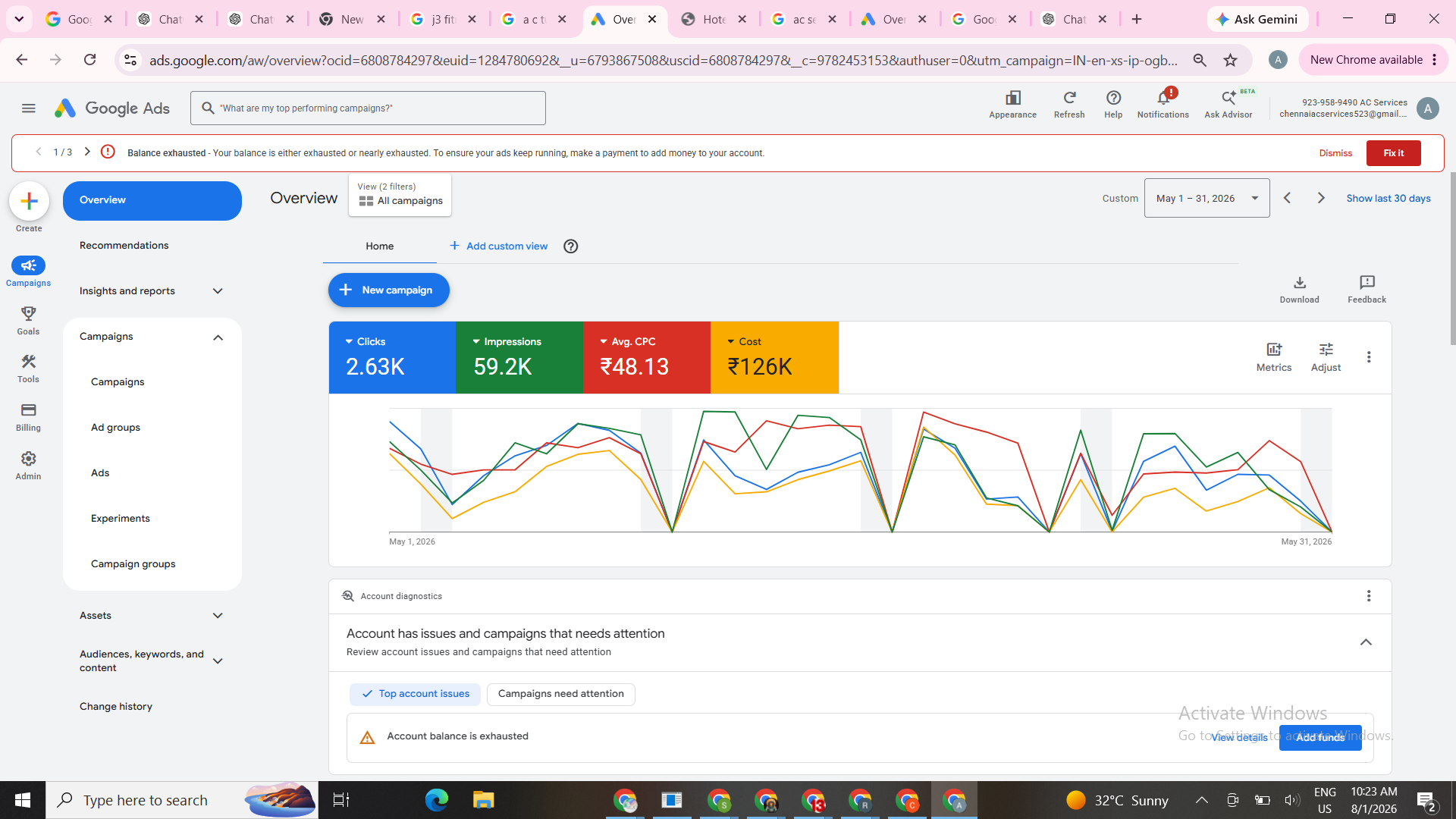The image size is (1456, 819).
Task: Open Change history in sidebar
Action: click(116, 707)
